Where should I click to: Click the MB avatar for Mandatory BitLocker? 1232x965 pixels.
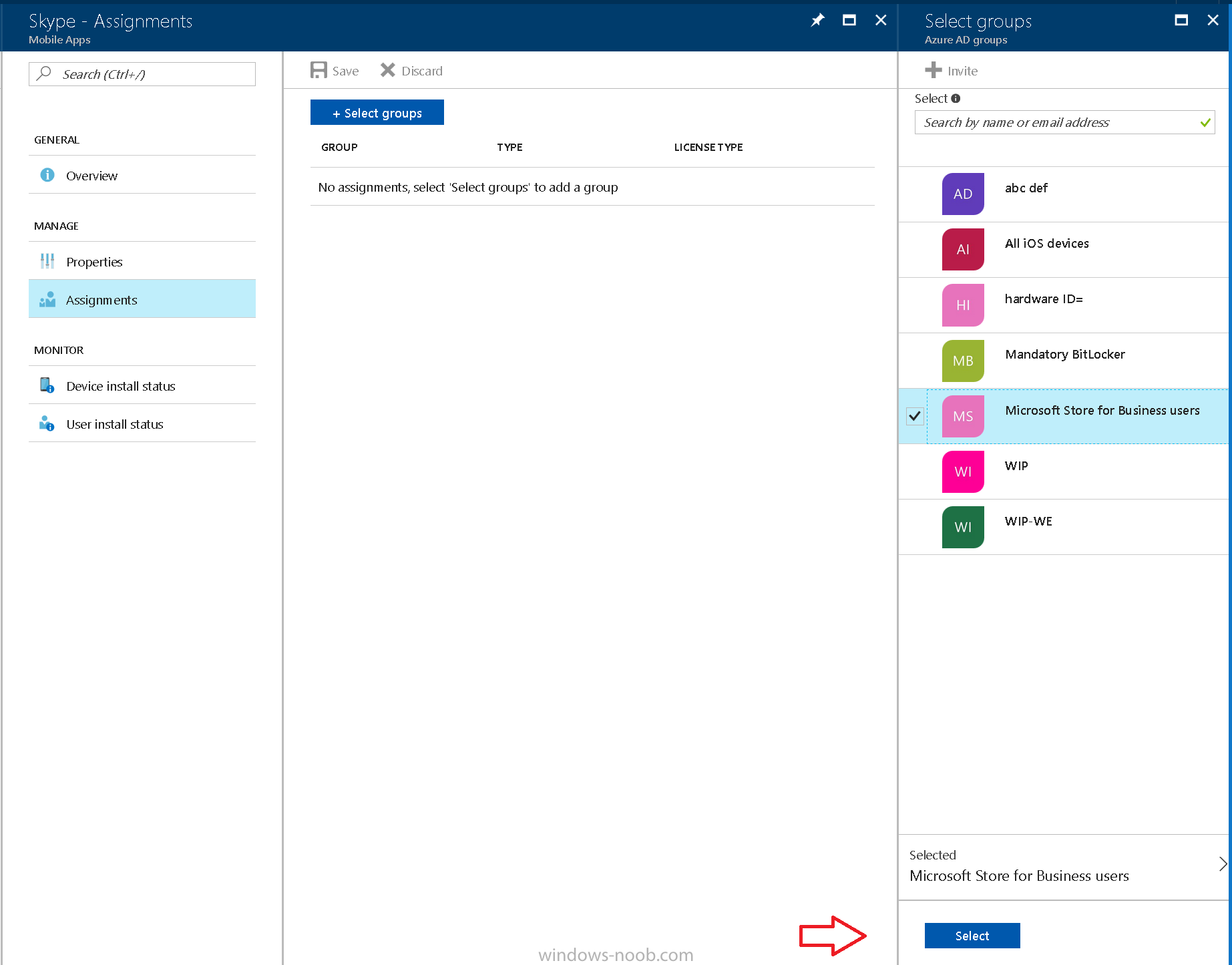click(963, 361)
